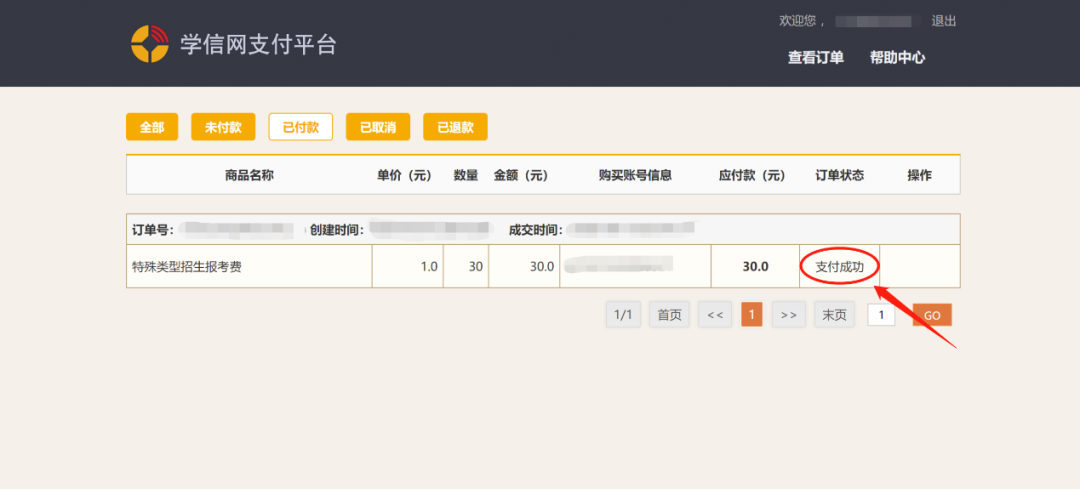Image resolution: width=1080 pixels, height=489 pixels.
Task: Jump to 末页 last page
Action: [834, 315]
